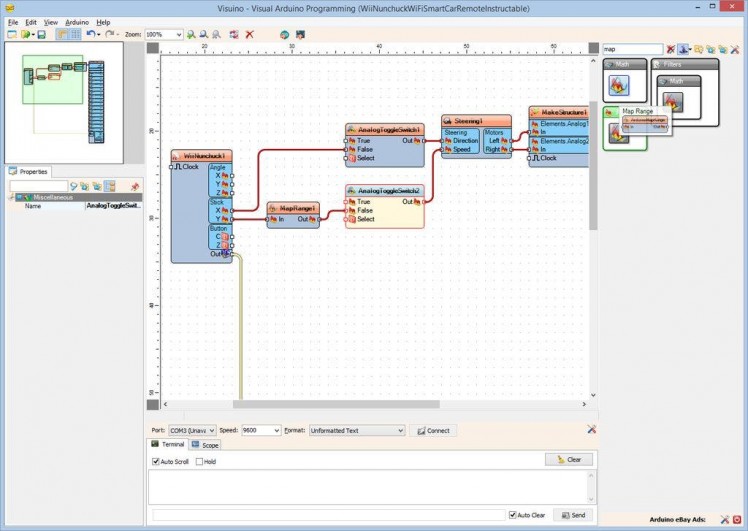This screenshot has height=531, width=748.
Task: Click the Undo arrow icon
Action: click(90, 34)
